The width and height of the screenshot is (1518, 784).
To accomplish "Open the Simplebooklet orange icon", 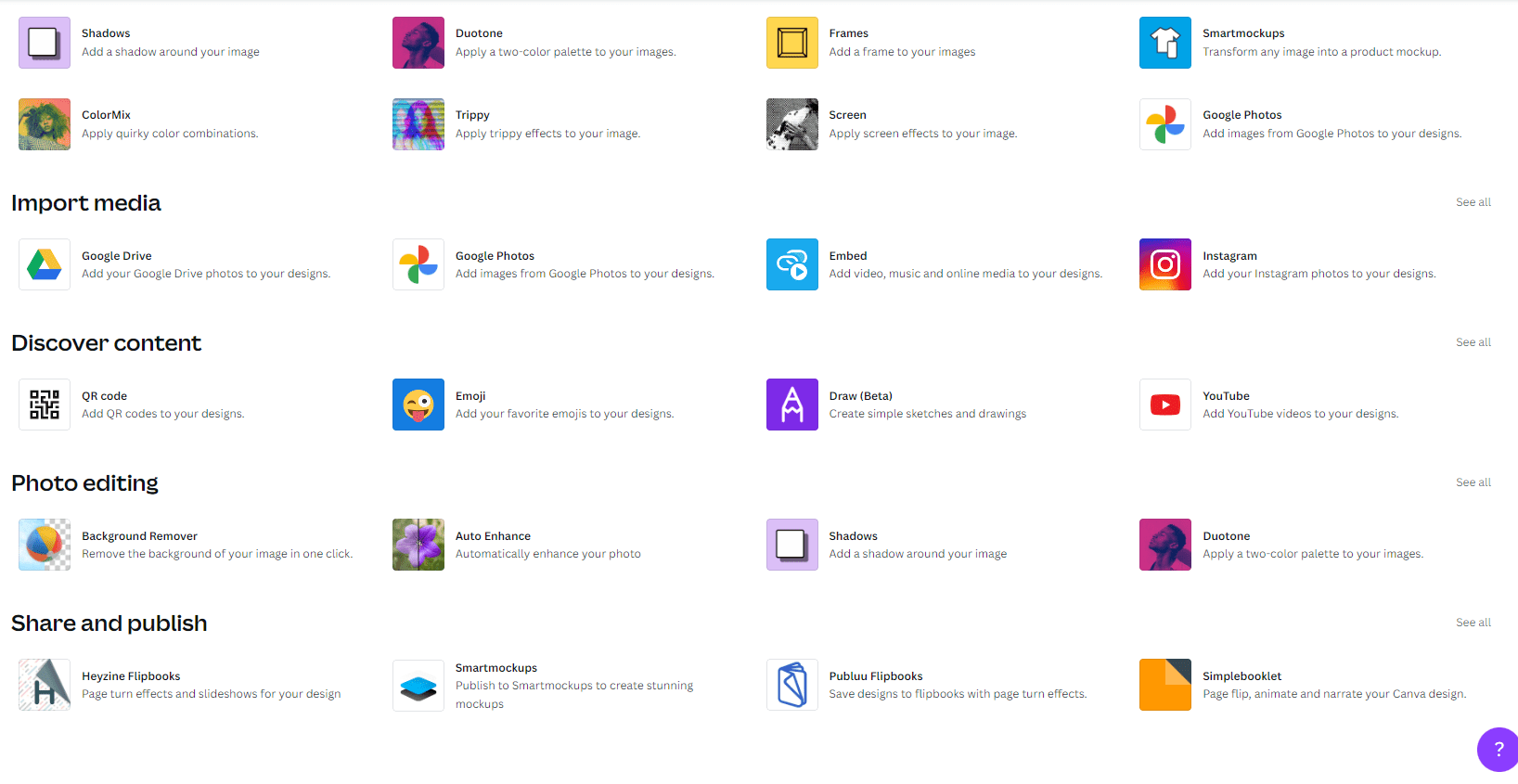I will click(1164, 685).
